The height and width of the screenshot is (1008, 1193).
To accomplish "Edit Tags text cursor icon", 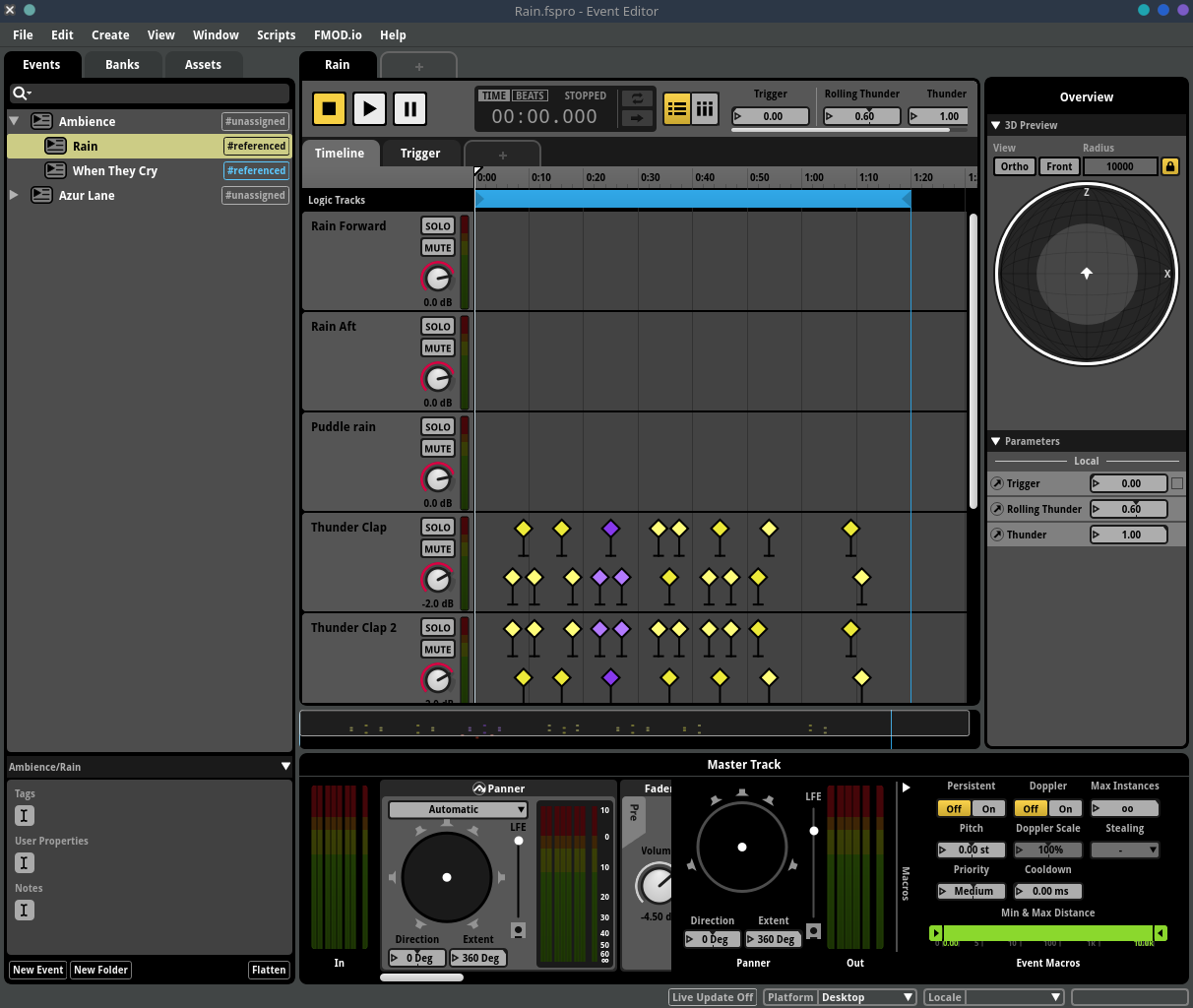I will [25, 815].
